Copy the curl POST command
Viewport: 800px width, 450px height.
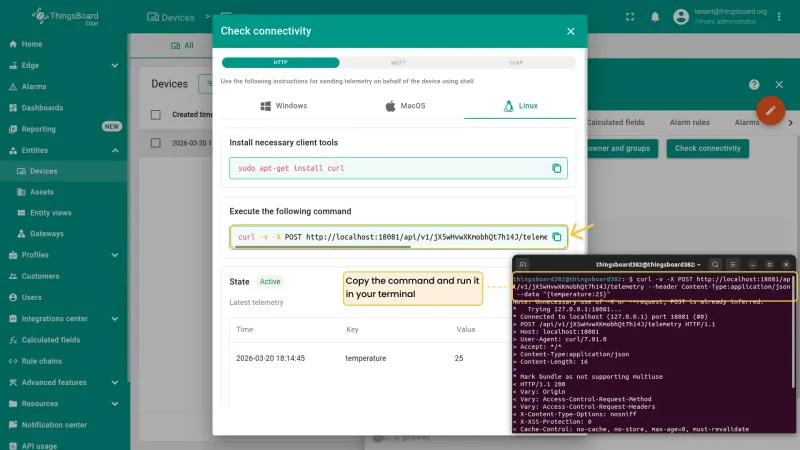point(557,237)
